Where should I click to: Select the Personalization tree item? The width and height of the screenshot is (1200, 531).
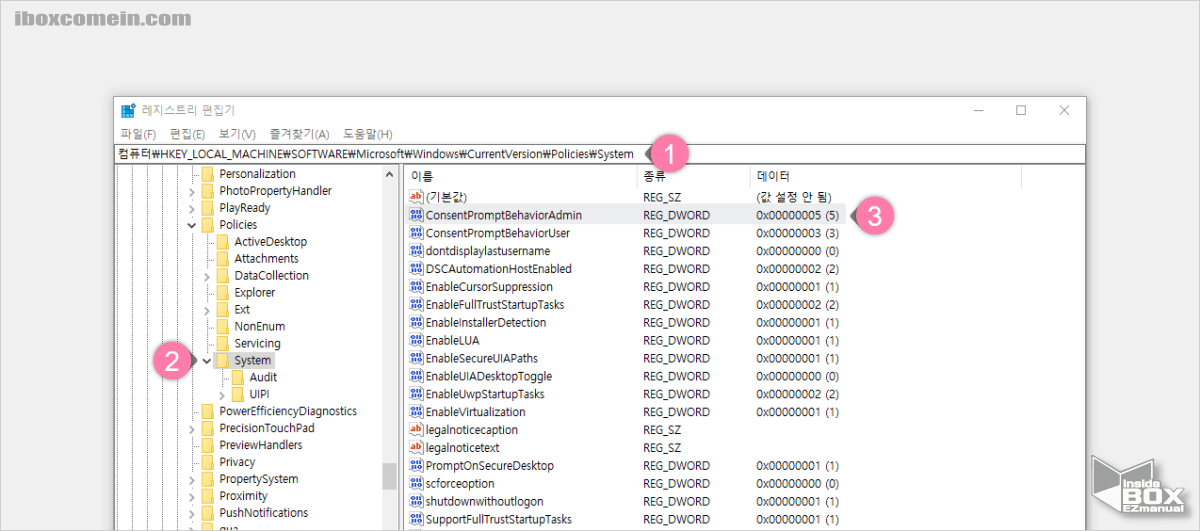coord(257,174)
